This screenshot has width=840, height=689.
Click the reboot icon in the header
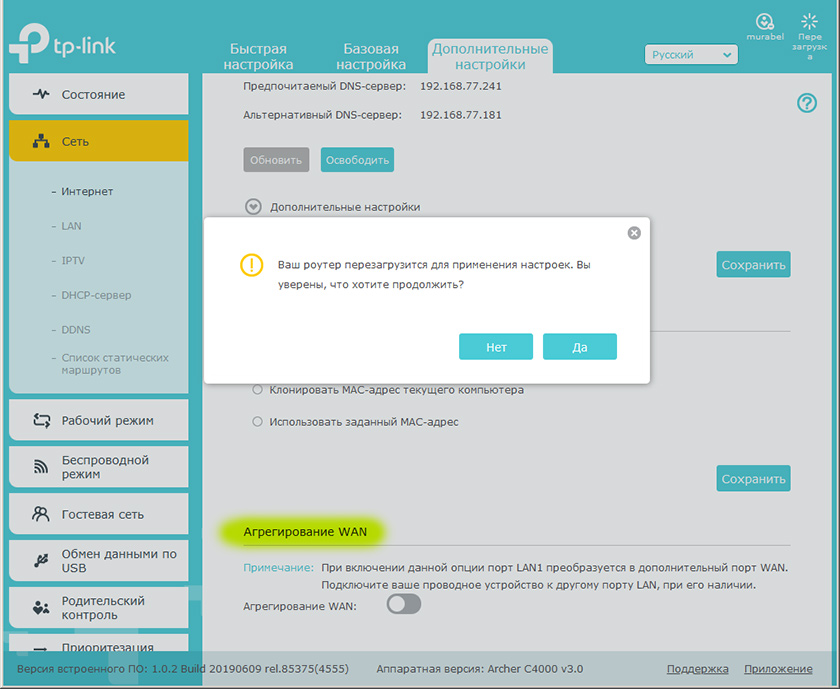click(x=809, y=22)
